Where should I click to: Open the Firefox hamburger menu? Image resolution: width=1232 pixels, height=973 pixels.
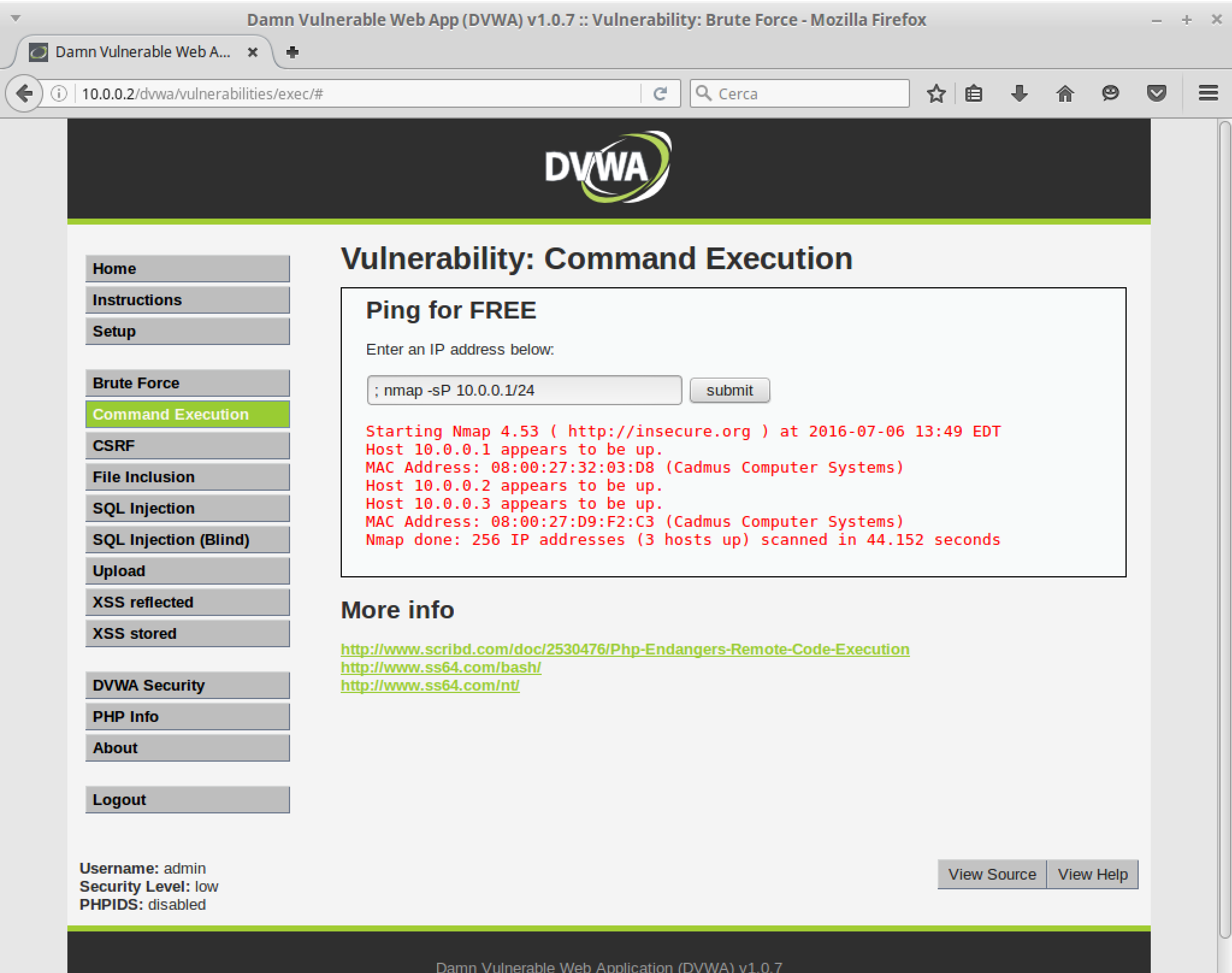(1208, 93)
